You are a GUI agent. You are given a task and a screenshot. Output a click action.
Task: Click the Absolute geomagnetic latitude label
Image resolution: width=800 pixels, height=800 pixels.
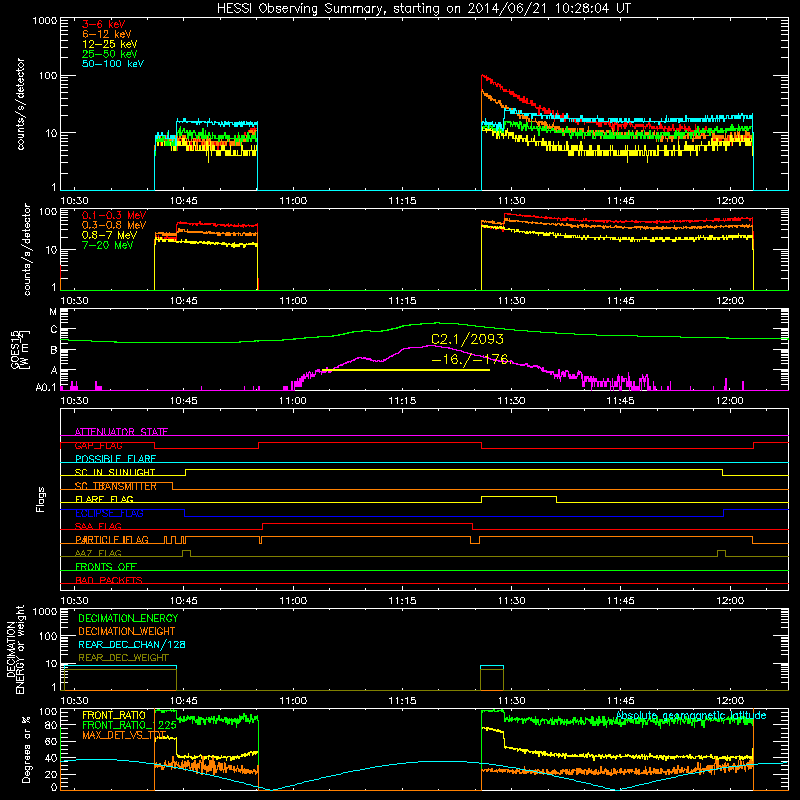[x=691, y=716]
